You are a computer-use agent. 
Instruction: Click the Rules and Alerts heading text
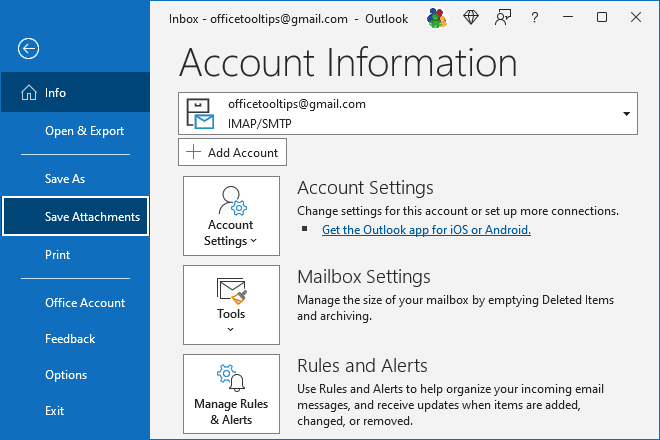[x=362, y=365]
